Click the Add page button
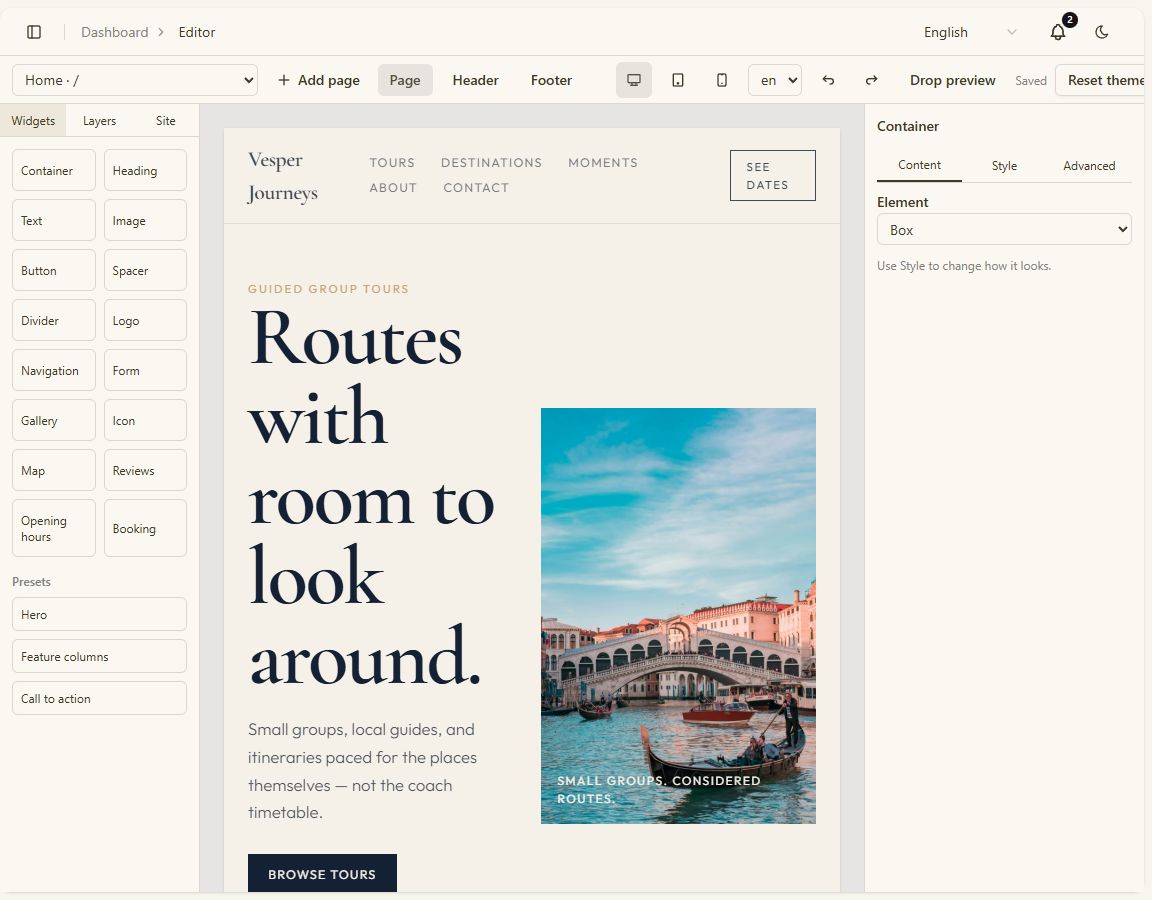This screenshot has width=1152, height=900. click(319, 80)
